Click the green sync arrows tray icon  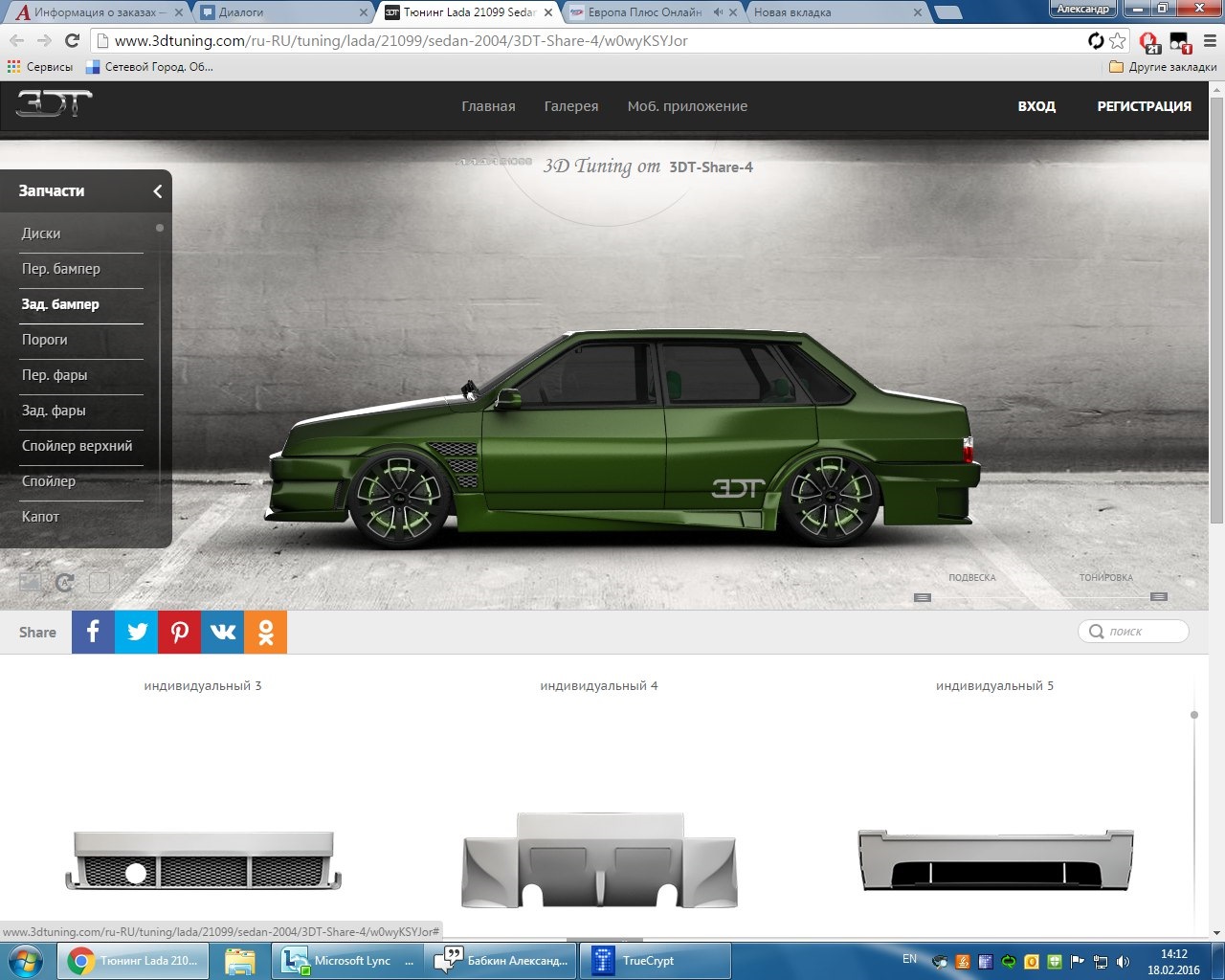(x=1009, y=961)
